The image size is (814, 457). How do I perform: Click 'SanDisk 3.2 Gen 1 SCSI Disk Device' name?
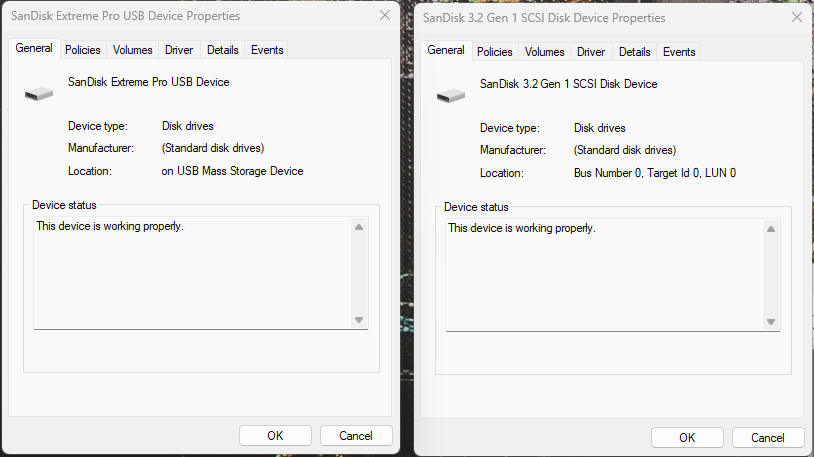[x=568, y=84]
